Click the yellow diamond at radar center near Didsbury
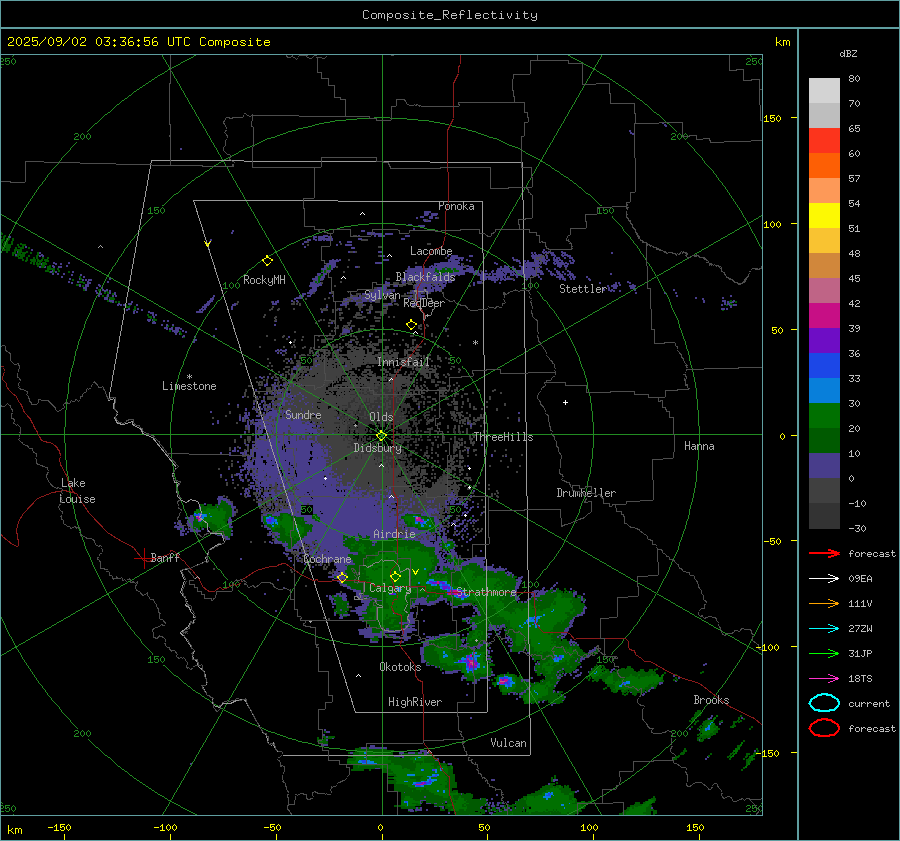The image size is (900, 841). [382, 436]
